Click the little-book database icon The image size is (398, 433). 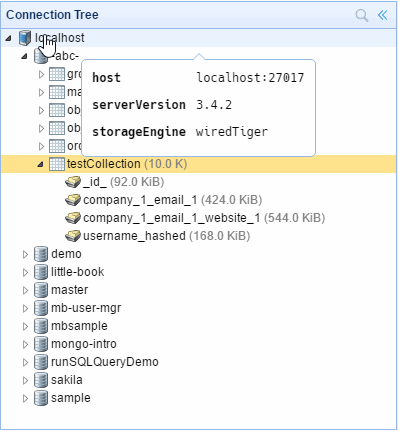[41, 272]
